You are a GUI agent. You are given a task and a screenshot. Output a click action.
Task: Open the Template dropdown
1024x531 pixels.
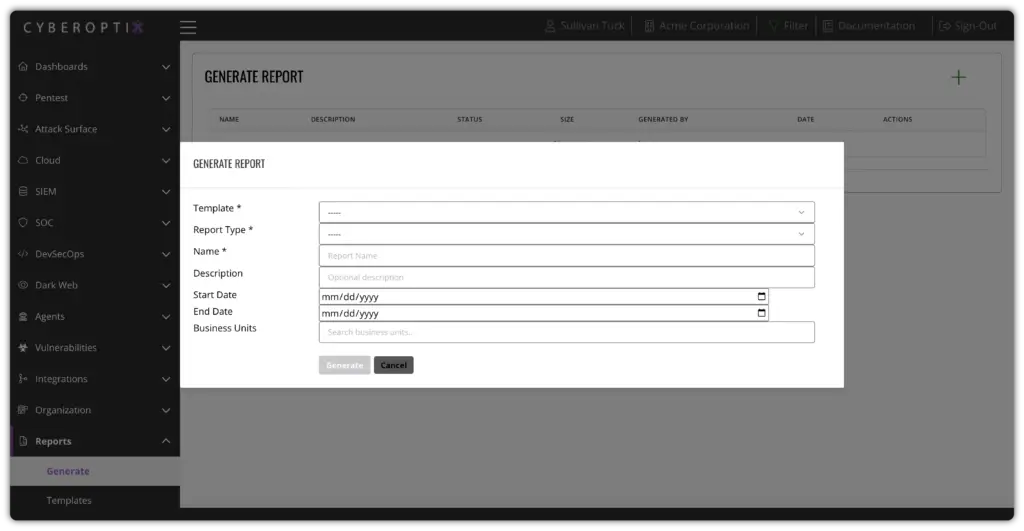tap(566, 212)
